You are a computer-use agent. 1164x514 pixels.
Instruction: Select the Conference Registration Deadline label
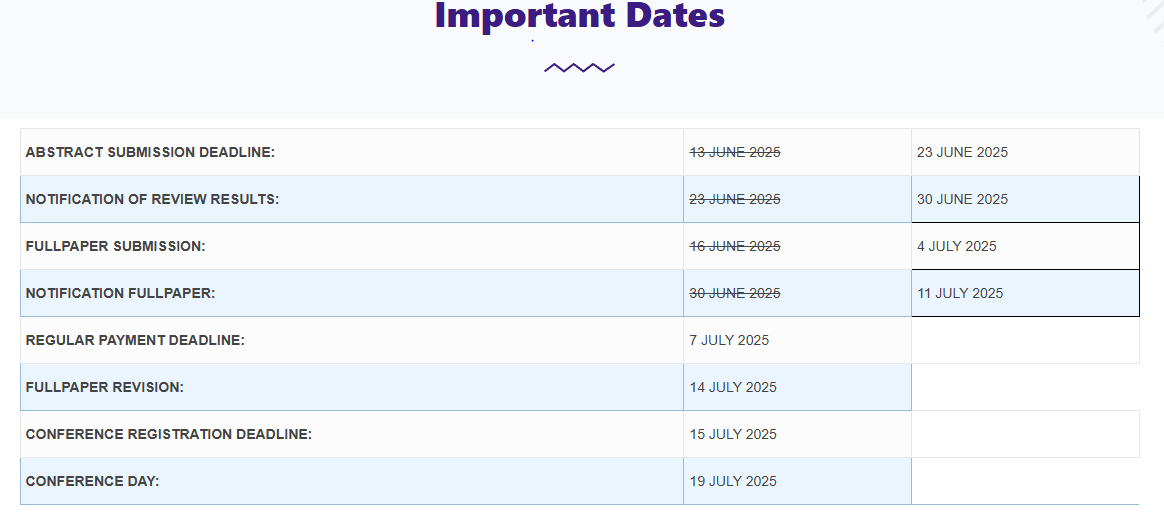[169, 434]
